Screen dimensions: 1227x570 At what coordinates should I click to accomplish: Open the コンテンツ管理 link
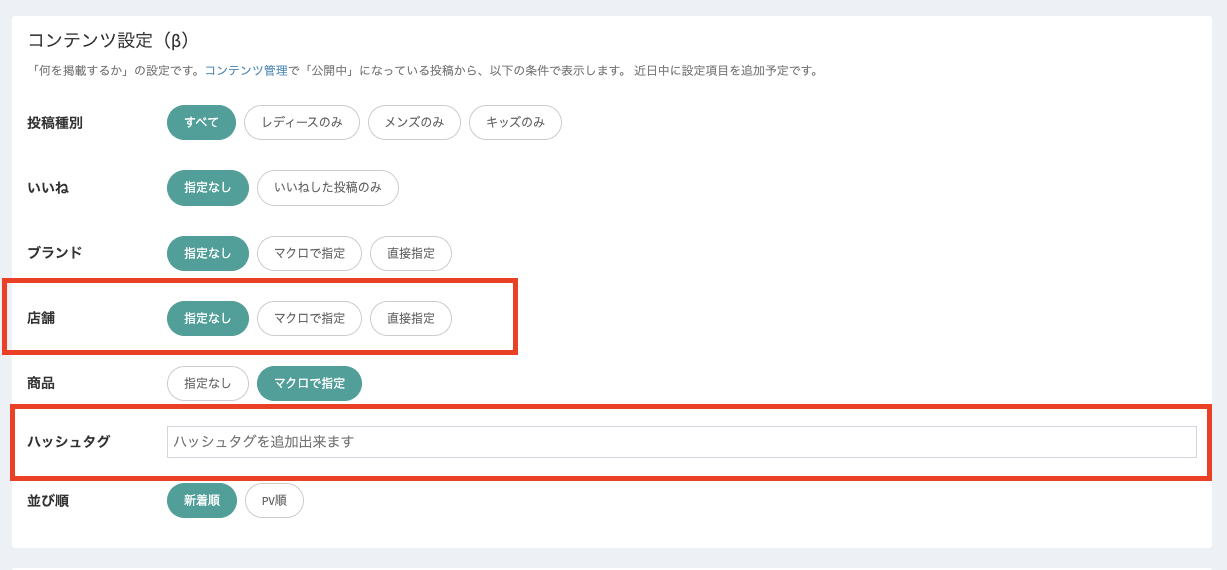pos(246,71)
